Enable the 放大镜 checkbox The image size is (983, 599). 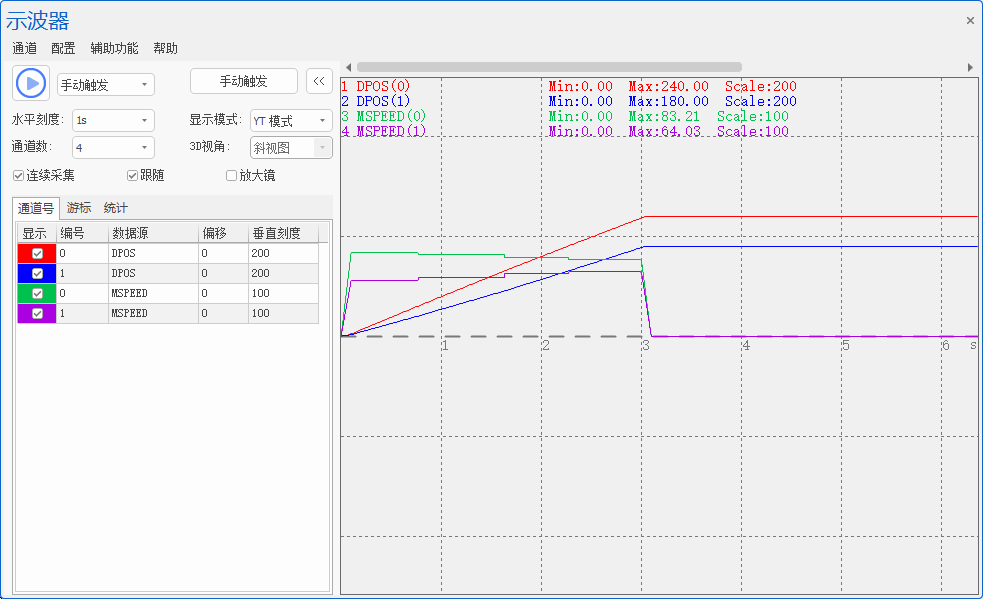[231, 176]
